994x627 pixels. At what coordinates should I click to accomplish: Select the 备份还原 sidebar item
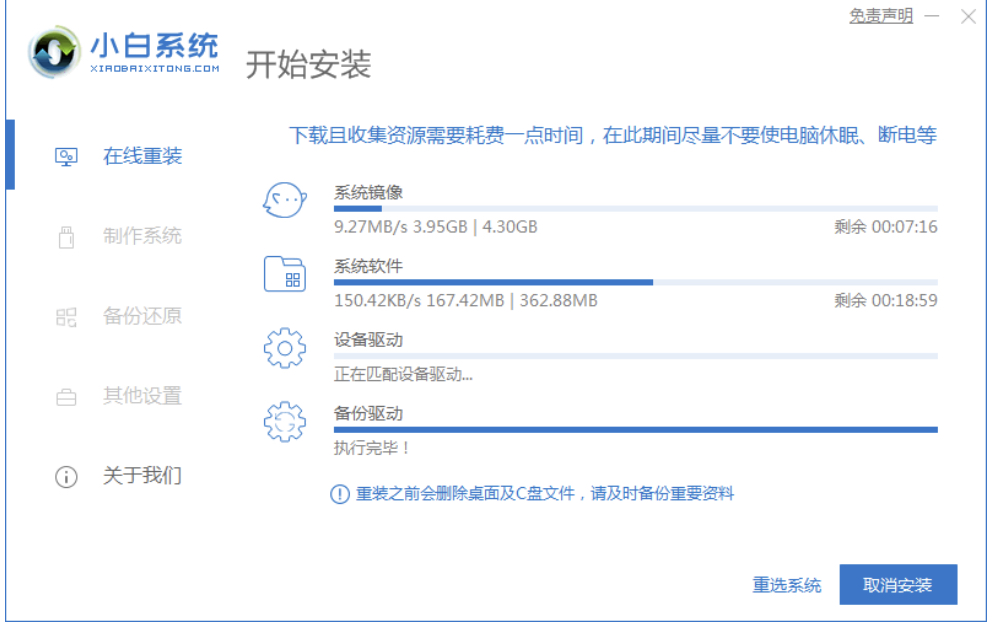coord(142,317)
